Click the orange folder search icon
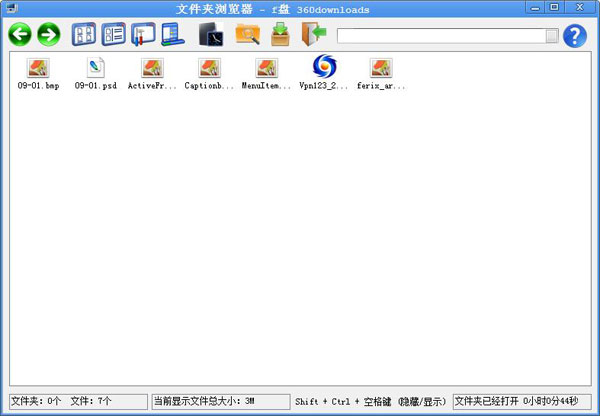The height and width of the screenshot is (416, 600). click(247, 36)
